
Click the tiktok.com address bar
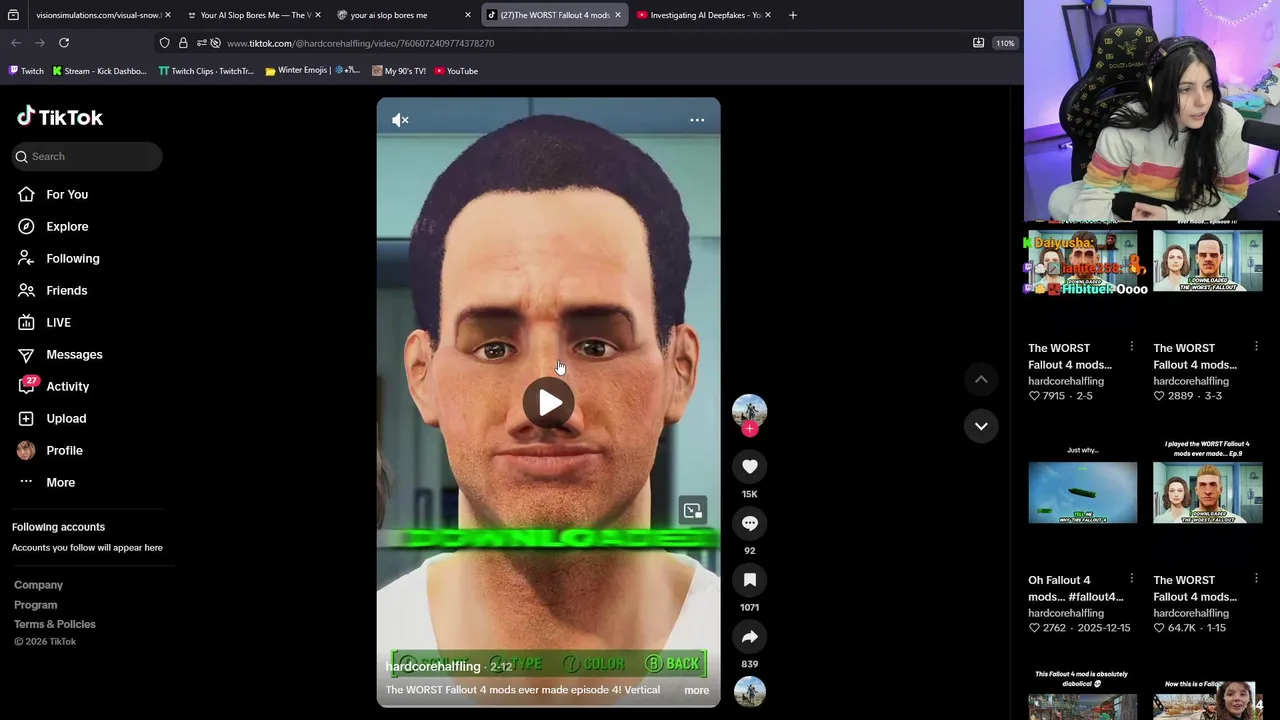pos(360,43)
